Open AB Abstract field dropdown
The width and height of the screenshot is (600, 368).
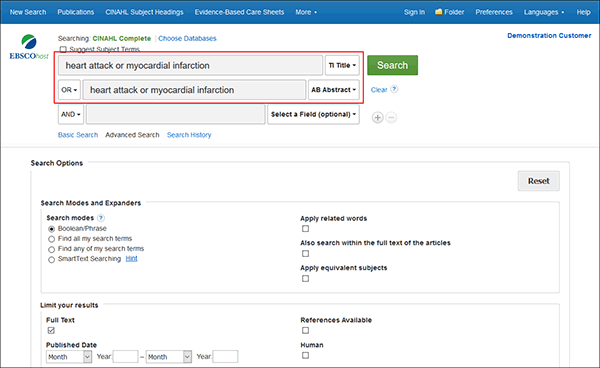click(x=334, y=90)
